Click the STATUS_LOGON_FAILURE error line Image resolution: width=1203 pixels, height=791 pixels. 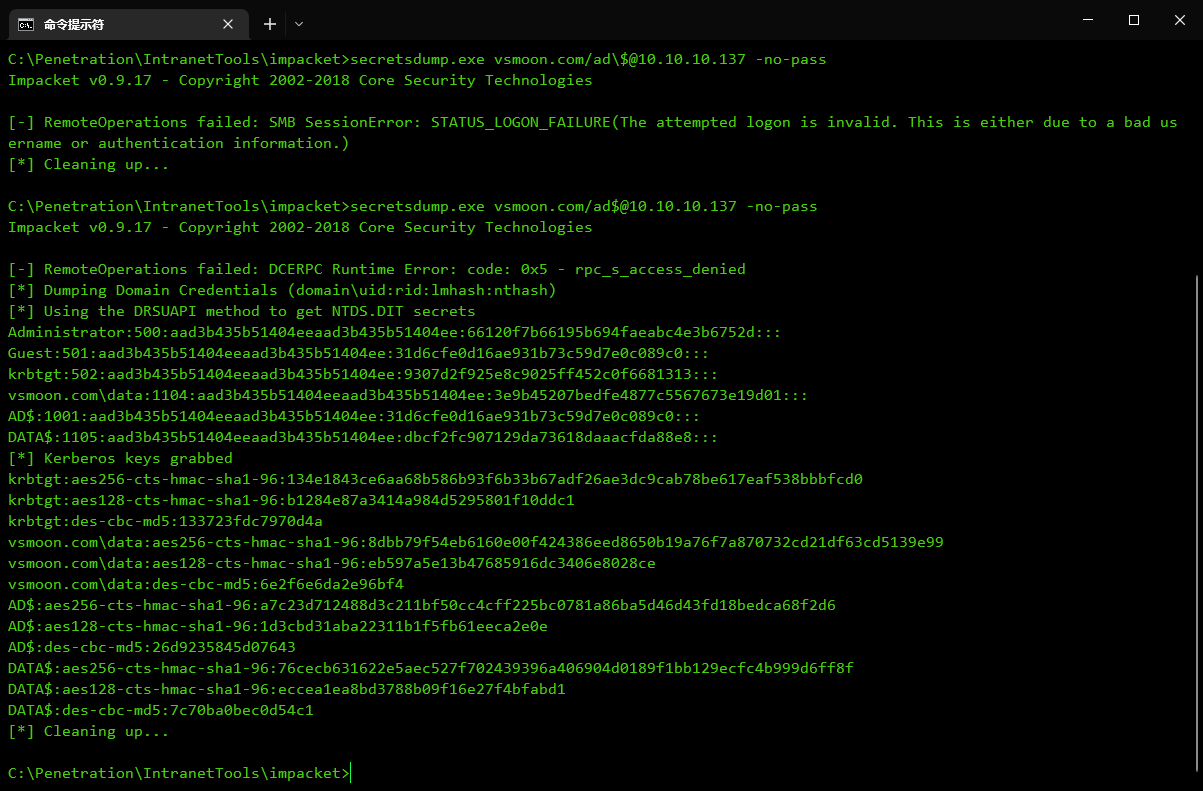(x=592, y=132)
